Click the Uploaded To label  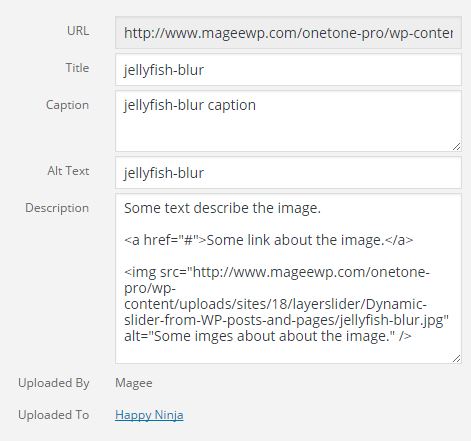(x=54, y=415)
